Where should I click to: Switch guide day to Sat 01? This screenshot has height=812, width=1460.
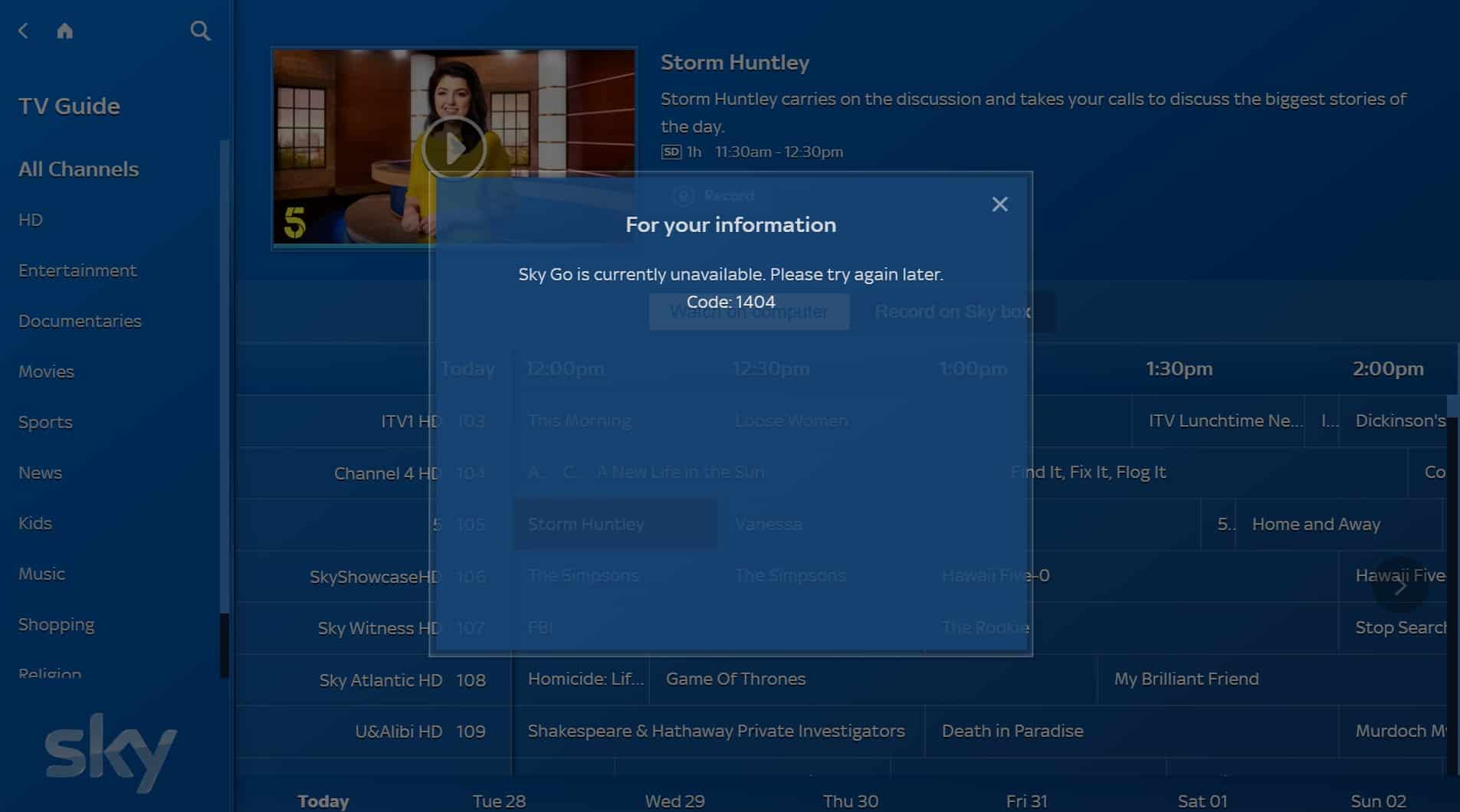coord(1202,801)
